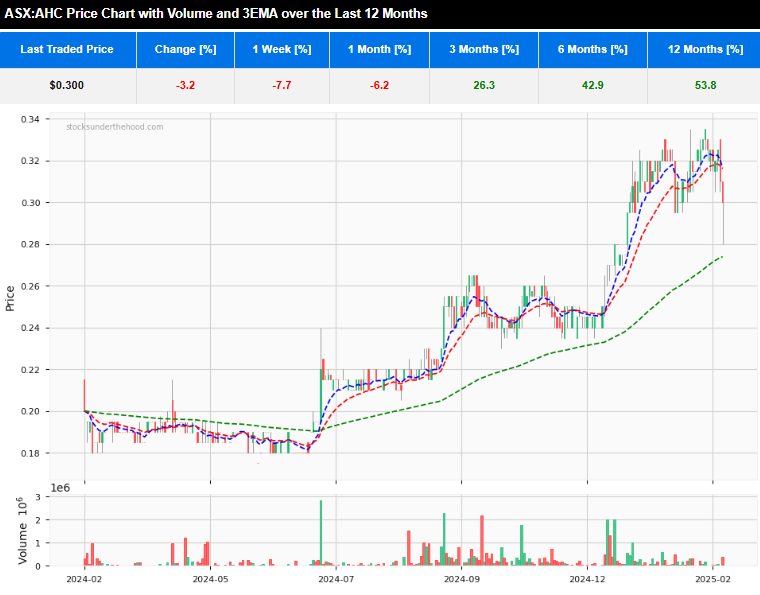760x595 pixels.
Task: Click the volume axis label 2
Action: (39, 520)
